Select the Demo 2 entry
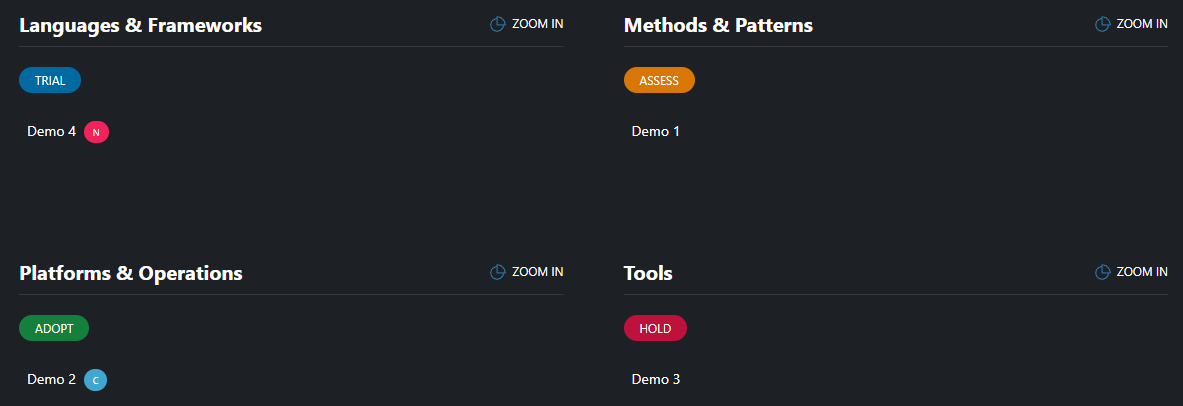 [51, 379]
